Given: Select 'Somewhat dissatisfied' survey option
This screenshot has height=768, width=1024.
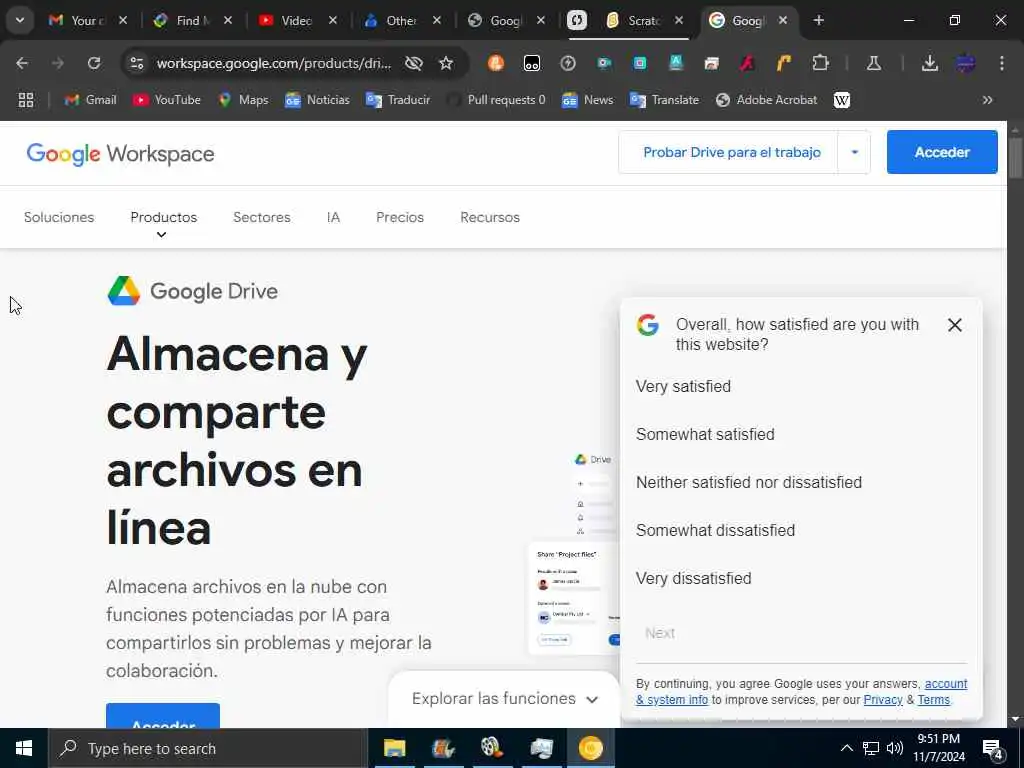Looking at the screenshot, I should [715, 530].
